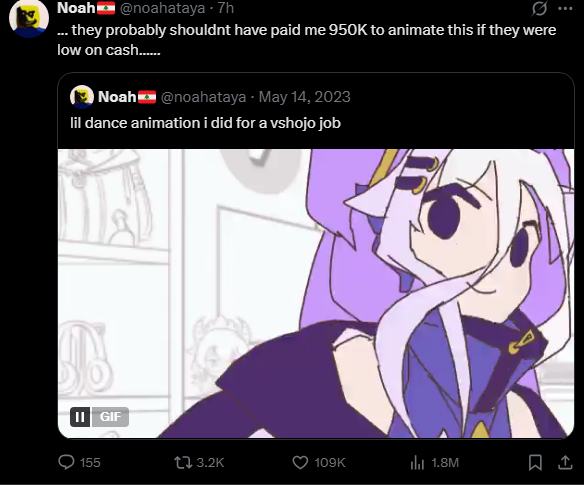Open quoted tweet's small profile avatar
Screen dimensions: 584x485
[82, 96]
